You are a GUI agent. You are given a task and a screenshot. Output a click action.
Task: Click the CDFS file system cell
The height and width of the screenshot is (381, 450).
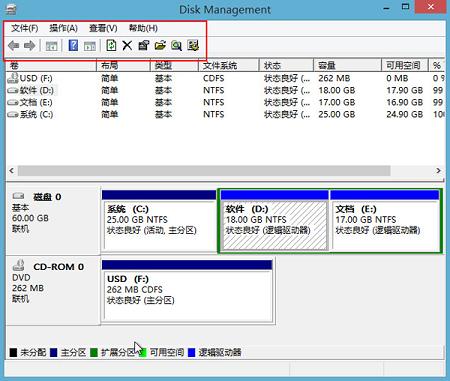[214, 78]
